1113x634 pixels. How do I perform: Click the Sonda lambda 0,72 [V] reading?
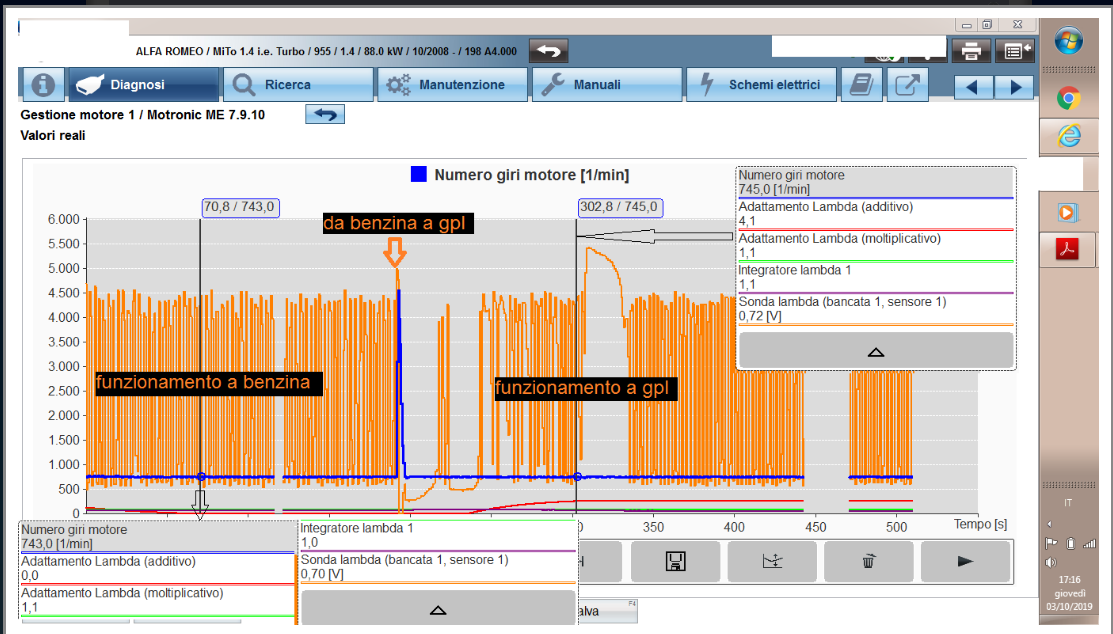[x=760, y=316]
